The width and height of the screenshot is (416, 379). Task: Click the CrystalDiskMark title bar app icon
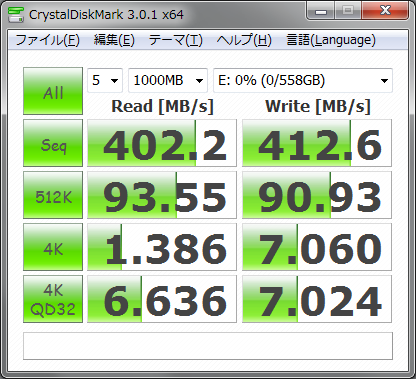pyautogui.click(x=16, y=14)
